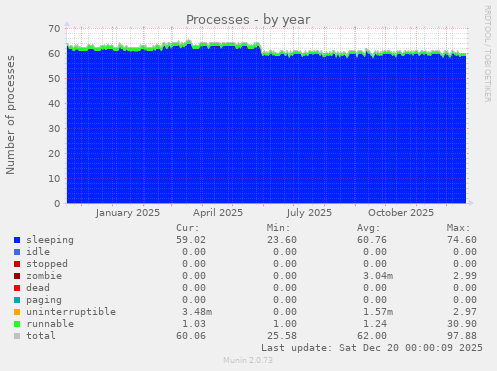Click sleeping maximum value 74.60
This screenshot has height=371, width=497.
click(462, 240)
